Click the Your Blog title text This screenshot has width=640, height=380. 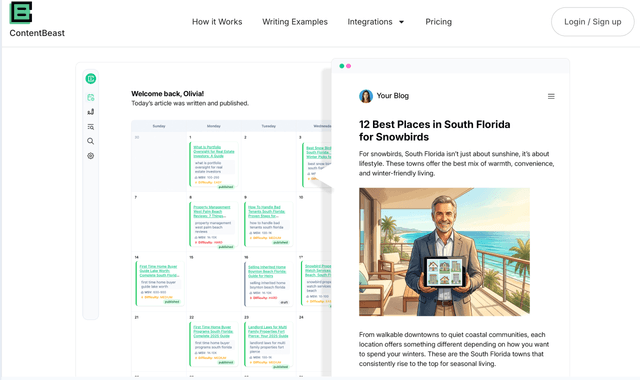click(x=393, y=96)
